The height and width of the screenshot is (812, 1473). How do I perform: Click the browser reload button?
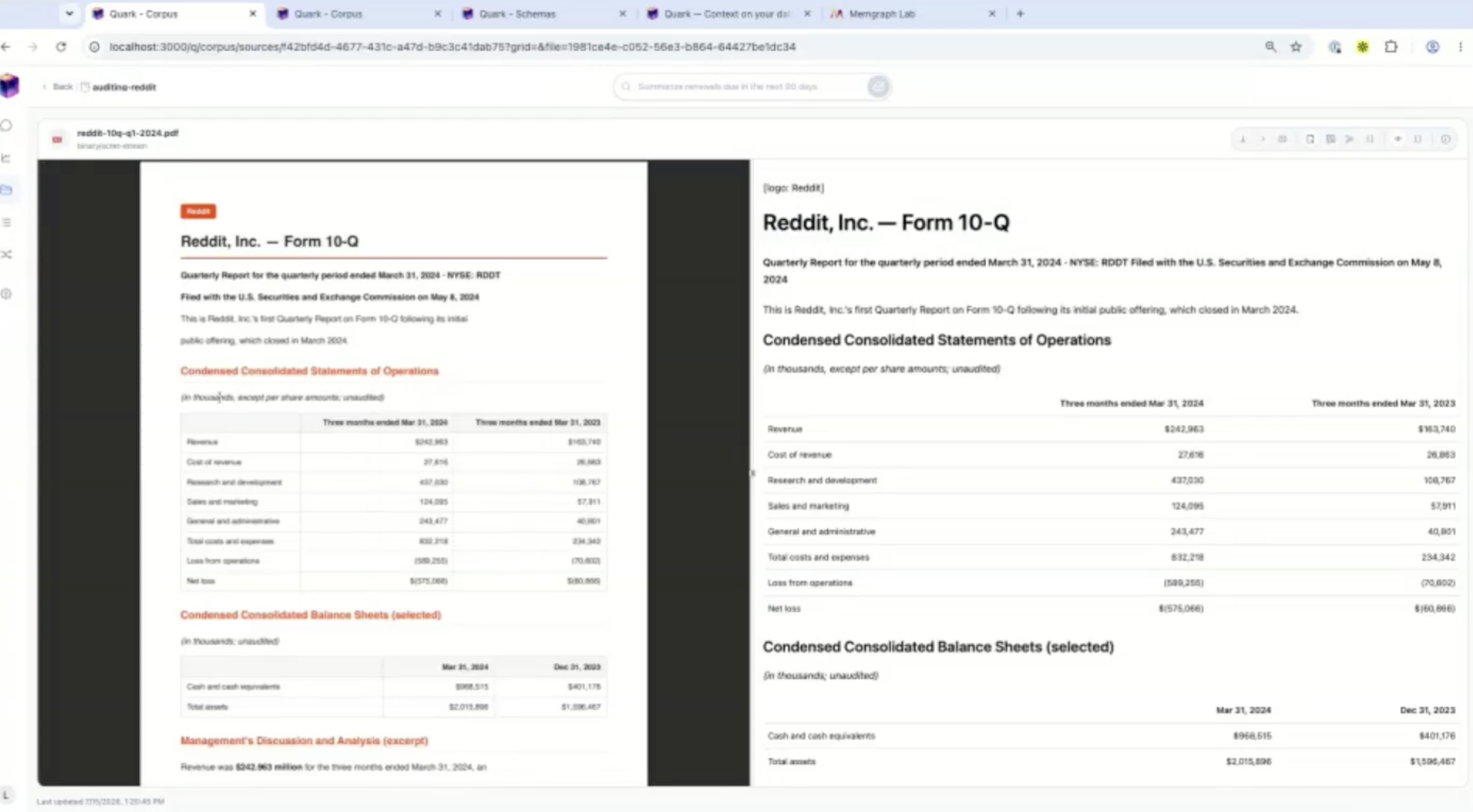tap(61, 47)
